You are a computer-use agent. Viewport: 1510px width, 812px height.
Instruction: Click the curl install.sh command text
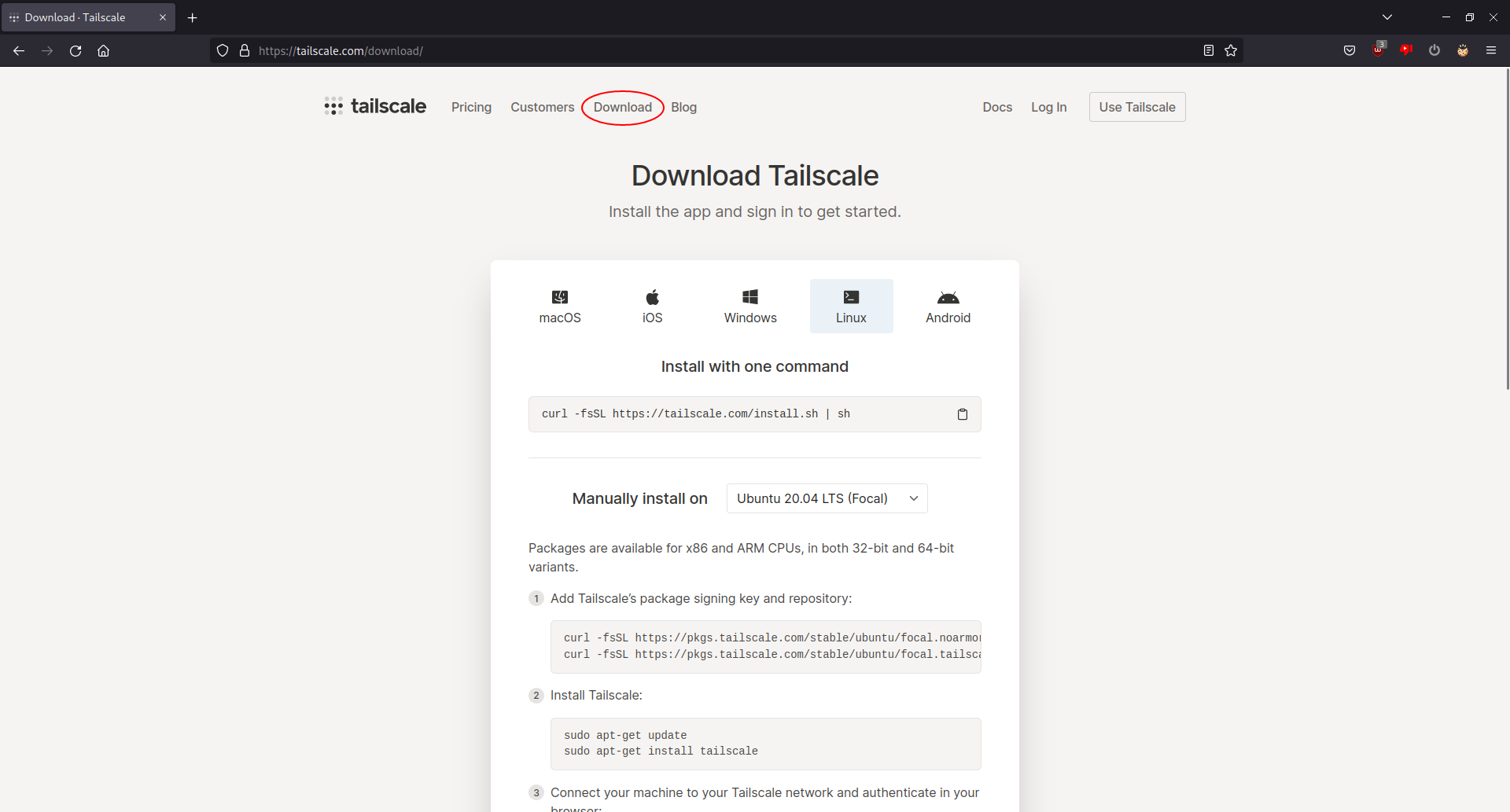click(x=696, y=414)
